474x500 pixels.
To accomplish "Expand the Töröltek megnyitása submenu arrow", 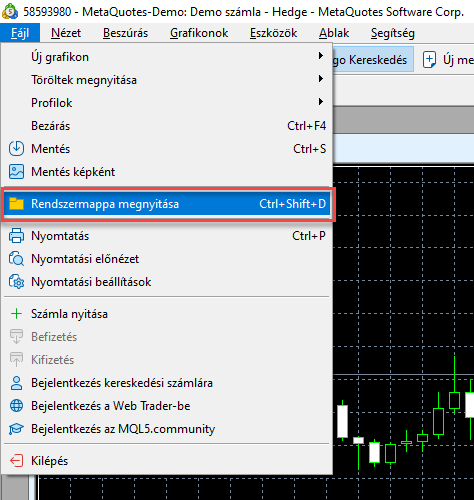I will click(x=321, y=79).
